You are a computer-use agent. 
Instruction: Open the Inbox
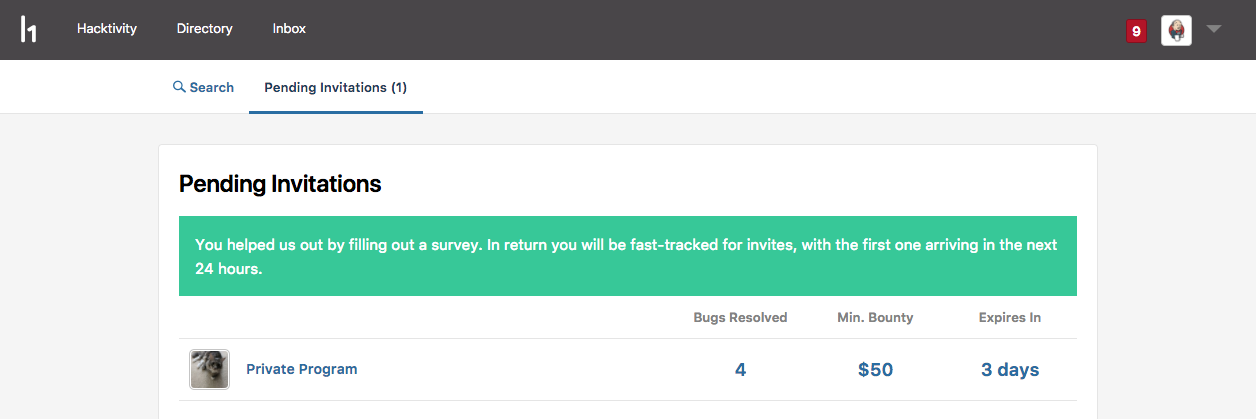(289, 29)
